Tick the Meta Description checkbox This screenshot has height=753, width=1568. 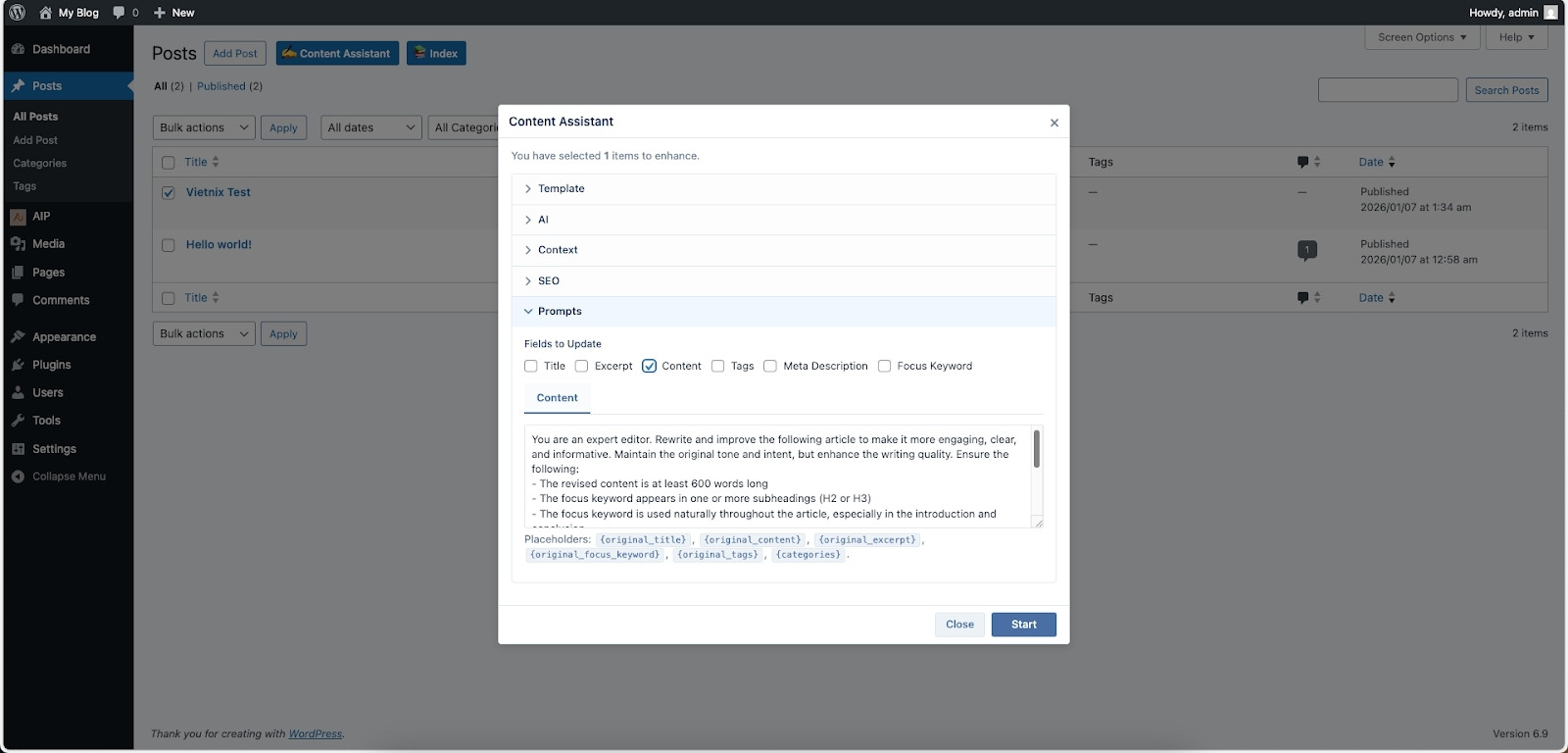pyautogui.click(x=770, y=367)
